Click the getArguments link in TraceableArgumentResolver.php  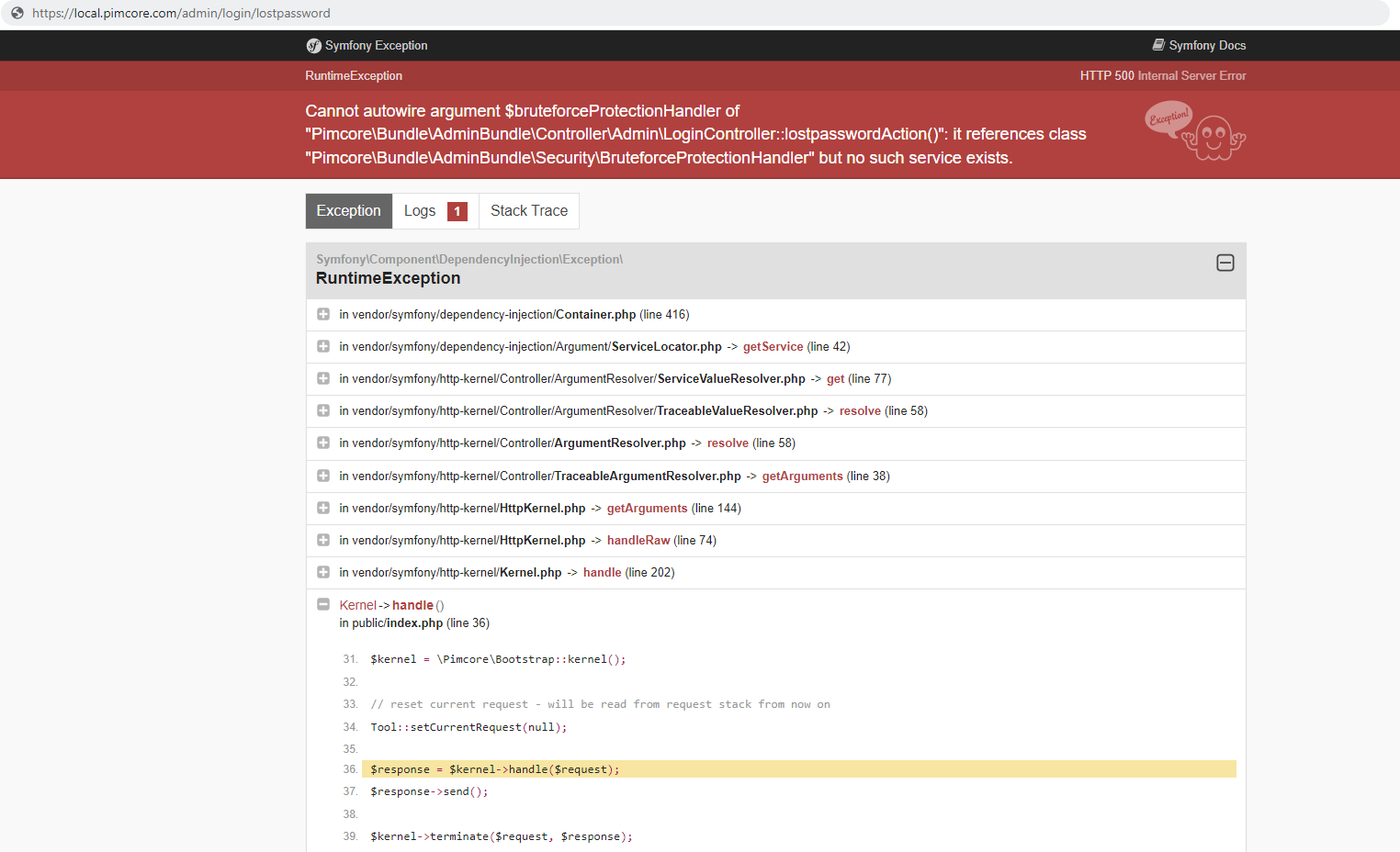point(803,476)
